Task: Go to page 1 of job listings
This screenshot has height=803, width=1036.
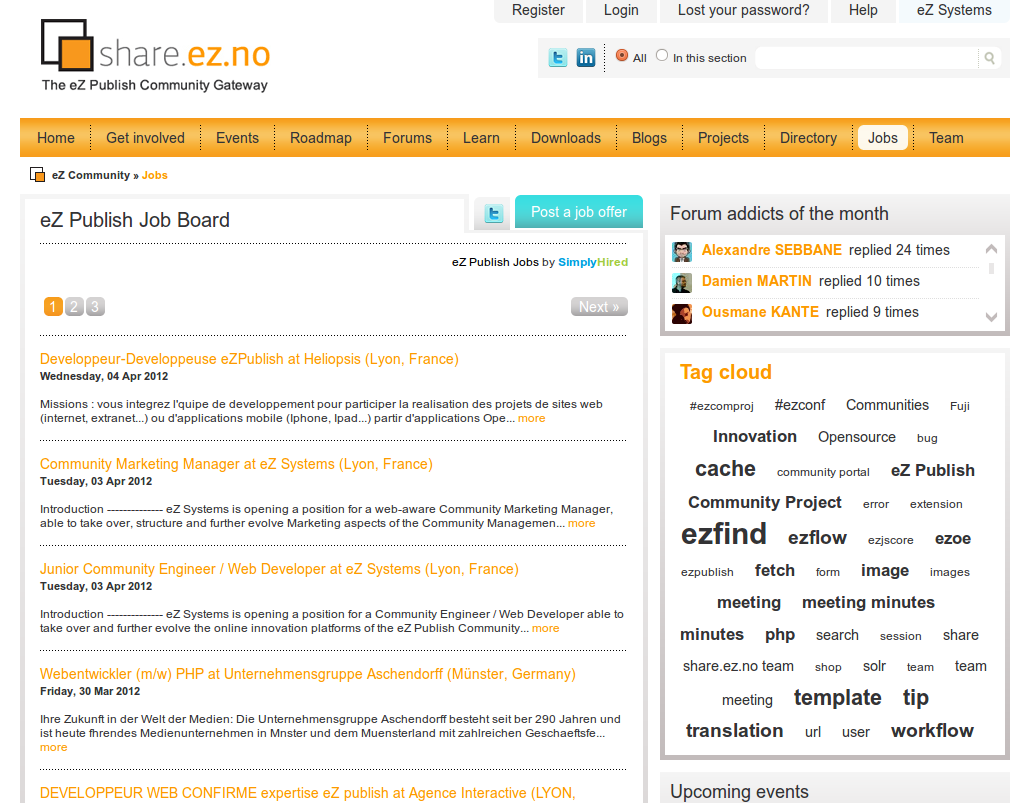Action: point(53,307)
